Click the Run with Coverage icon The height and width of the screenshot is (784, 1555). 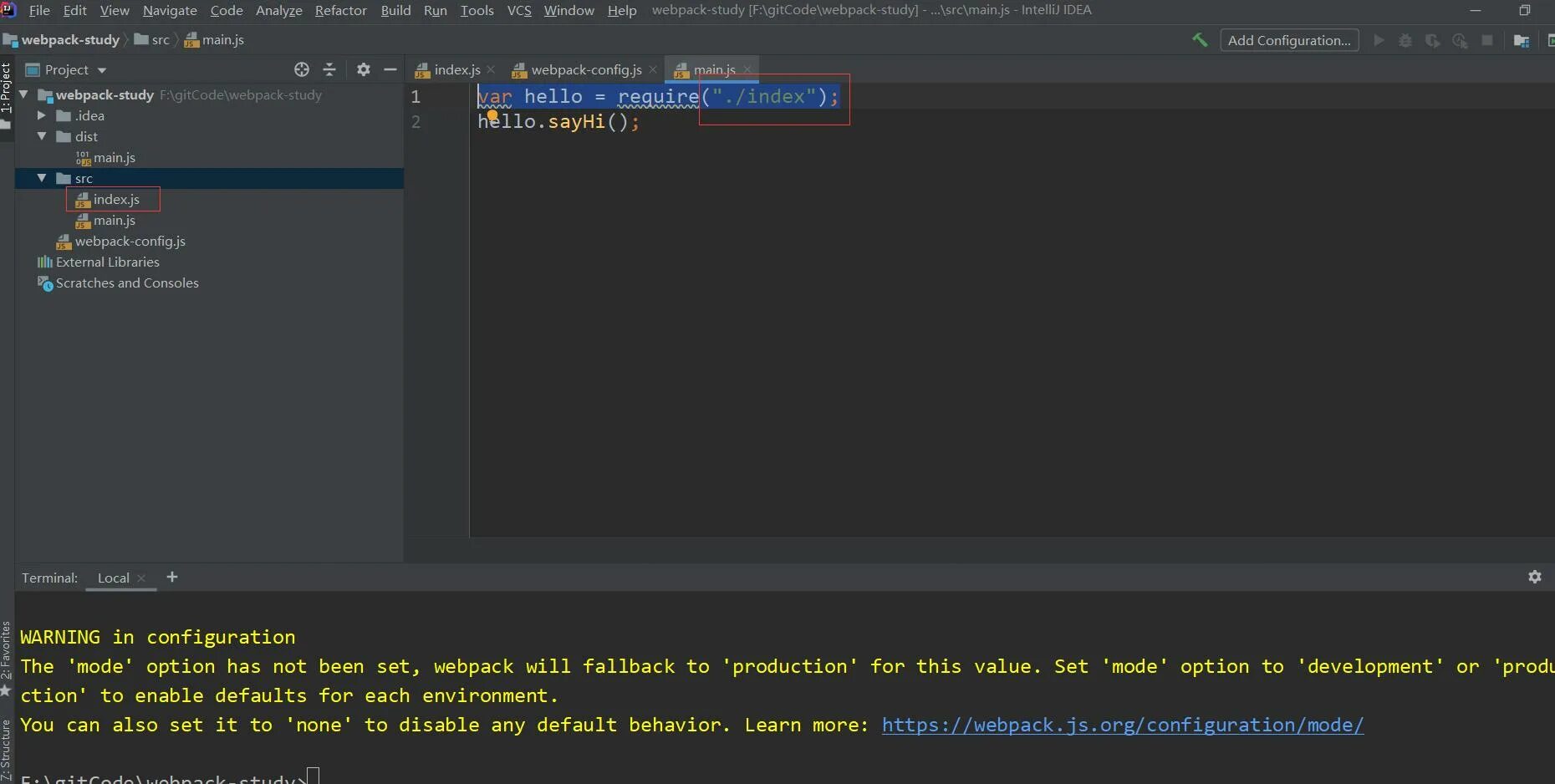[1432, 40]
